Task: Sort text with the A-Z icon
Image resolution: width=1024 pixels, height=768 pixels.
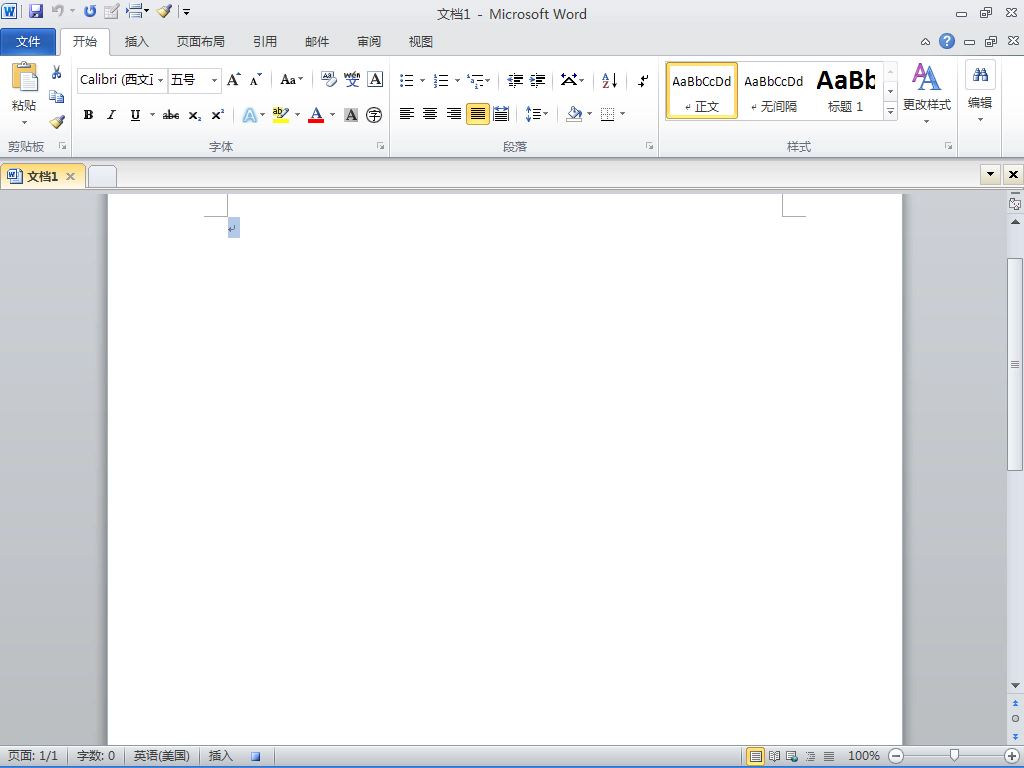Action: click(x=609, y=80)
